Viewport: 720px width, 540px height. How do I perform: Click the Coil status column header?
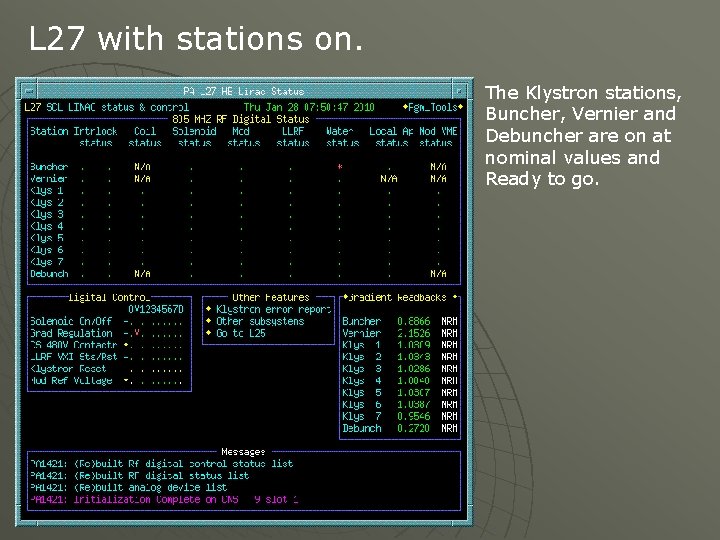coord(145,137)
